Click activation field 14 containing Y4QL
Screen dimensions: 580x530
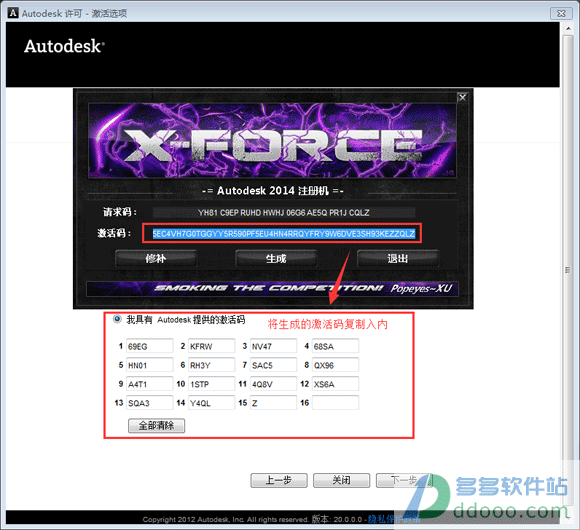pos(212,403)
